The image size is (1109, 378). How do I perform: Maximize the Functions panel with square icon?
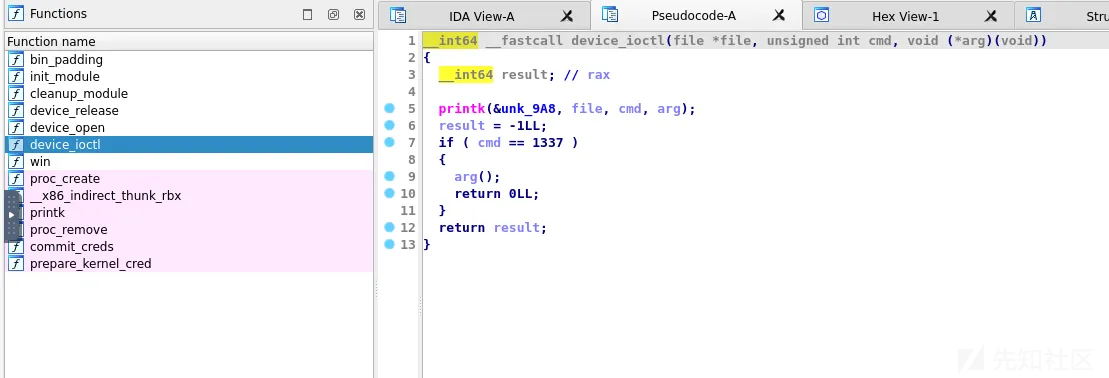coord(307,14)
